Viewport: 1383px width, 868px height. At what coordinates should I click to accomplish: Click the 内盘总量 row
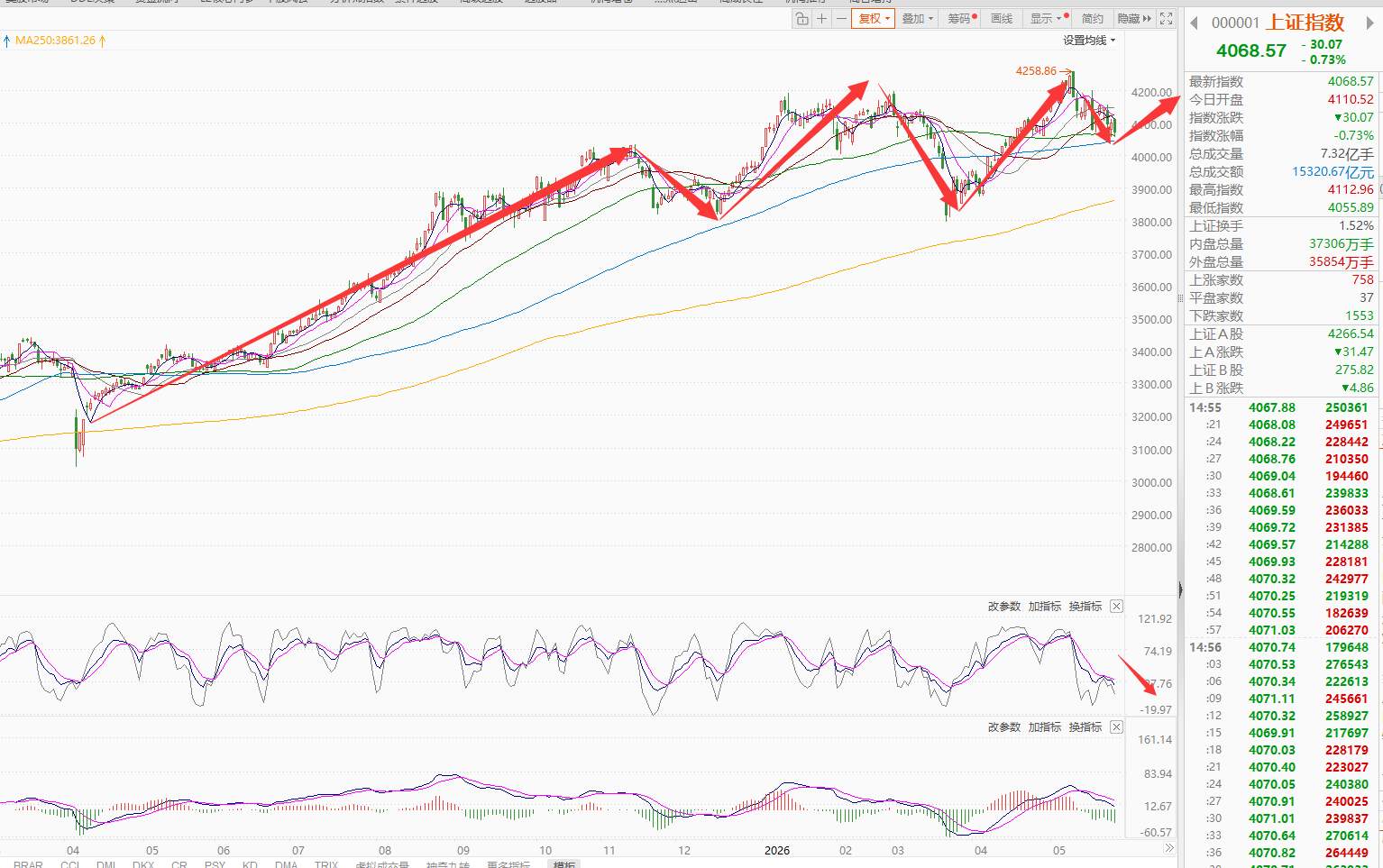(x=1281, y=243)
